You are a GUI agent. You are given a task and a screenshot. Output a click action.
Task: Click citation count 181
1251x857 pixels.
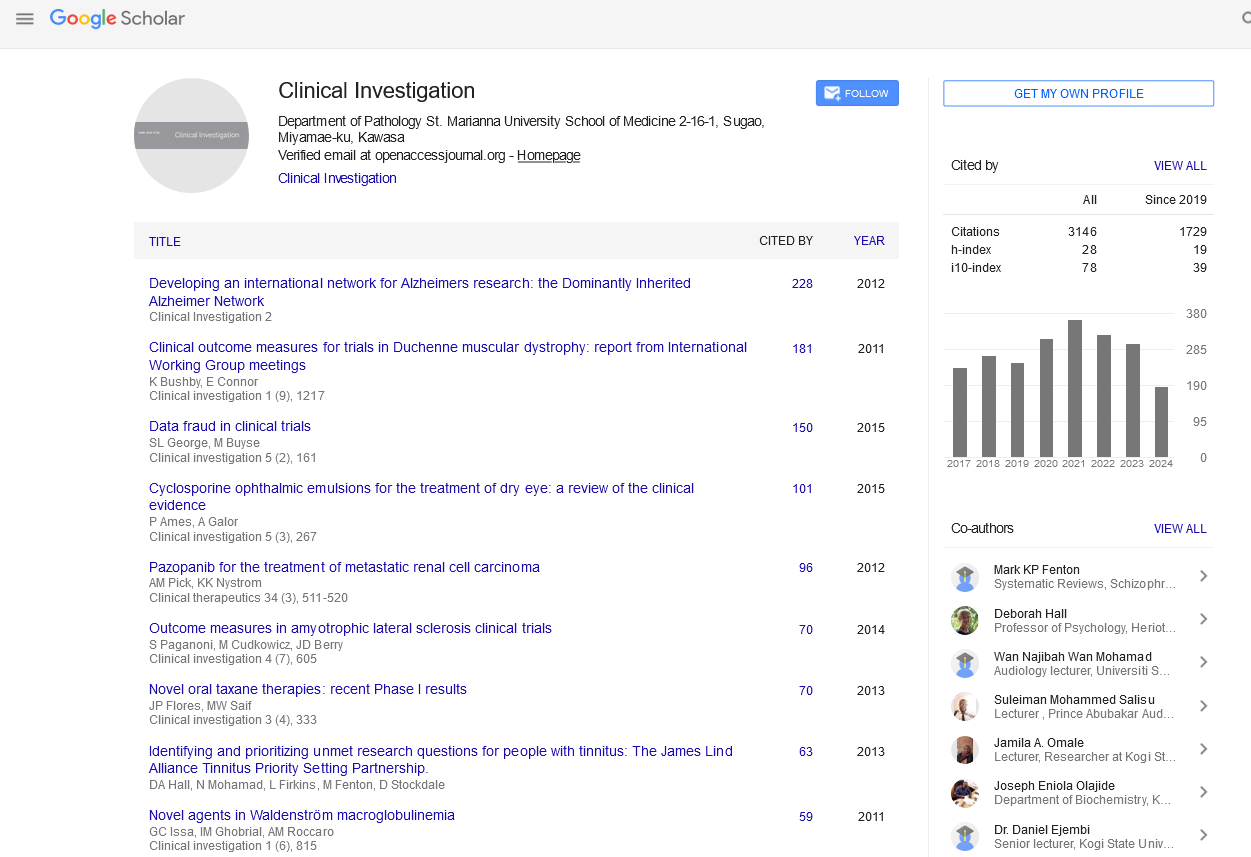(x=802, y=349)
